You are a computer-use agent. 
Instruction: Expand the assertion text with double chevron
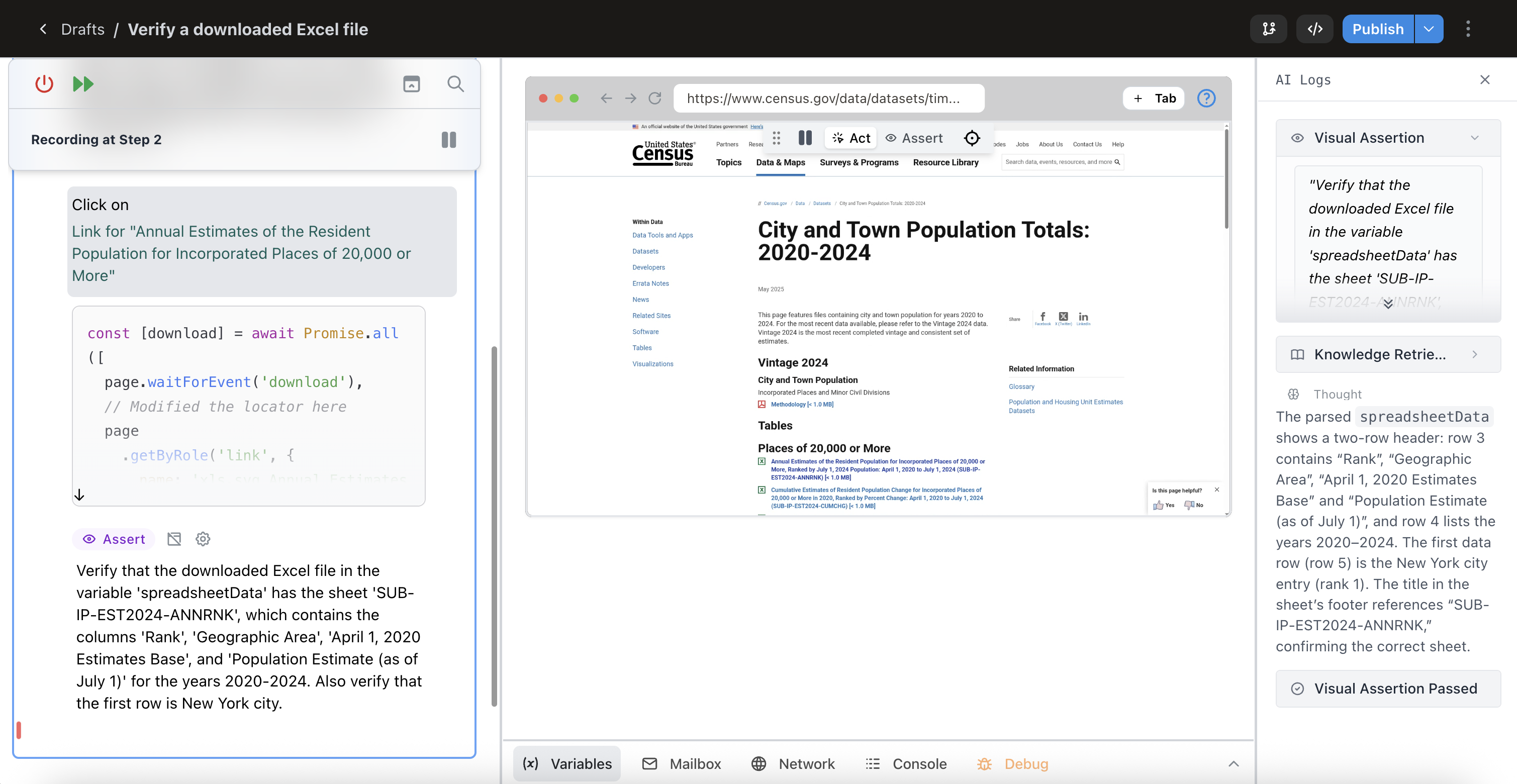coord(1388,304)
